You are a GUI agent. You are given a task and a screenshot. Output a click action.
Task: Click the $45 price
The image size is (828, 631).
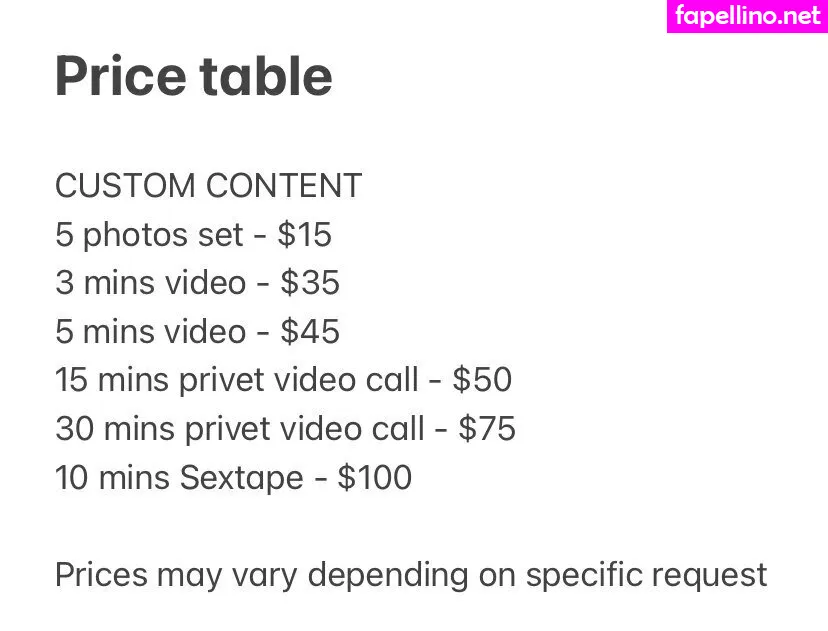tap(310, 332)
